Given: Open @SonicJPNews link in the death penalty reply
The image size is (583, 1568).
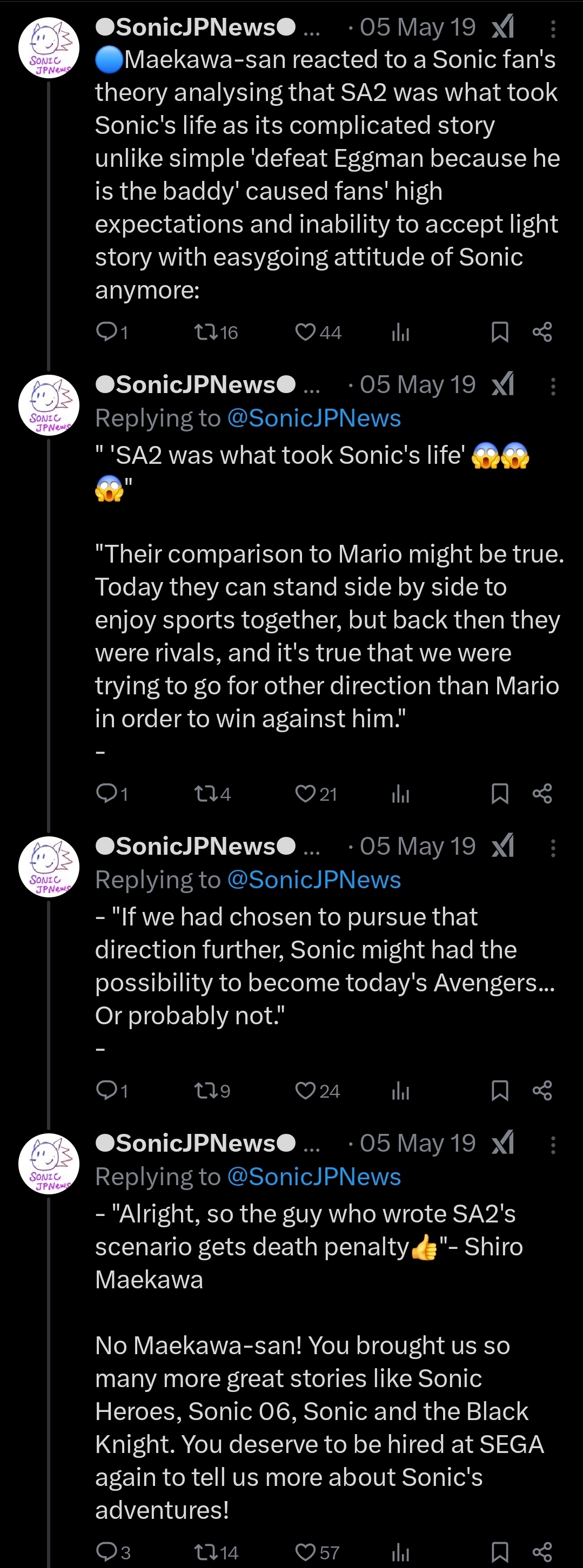Looking at the screenshot, I should [x=314, y=1177].
